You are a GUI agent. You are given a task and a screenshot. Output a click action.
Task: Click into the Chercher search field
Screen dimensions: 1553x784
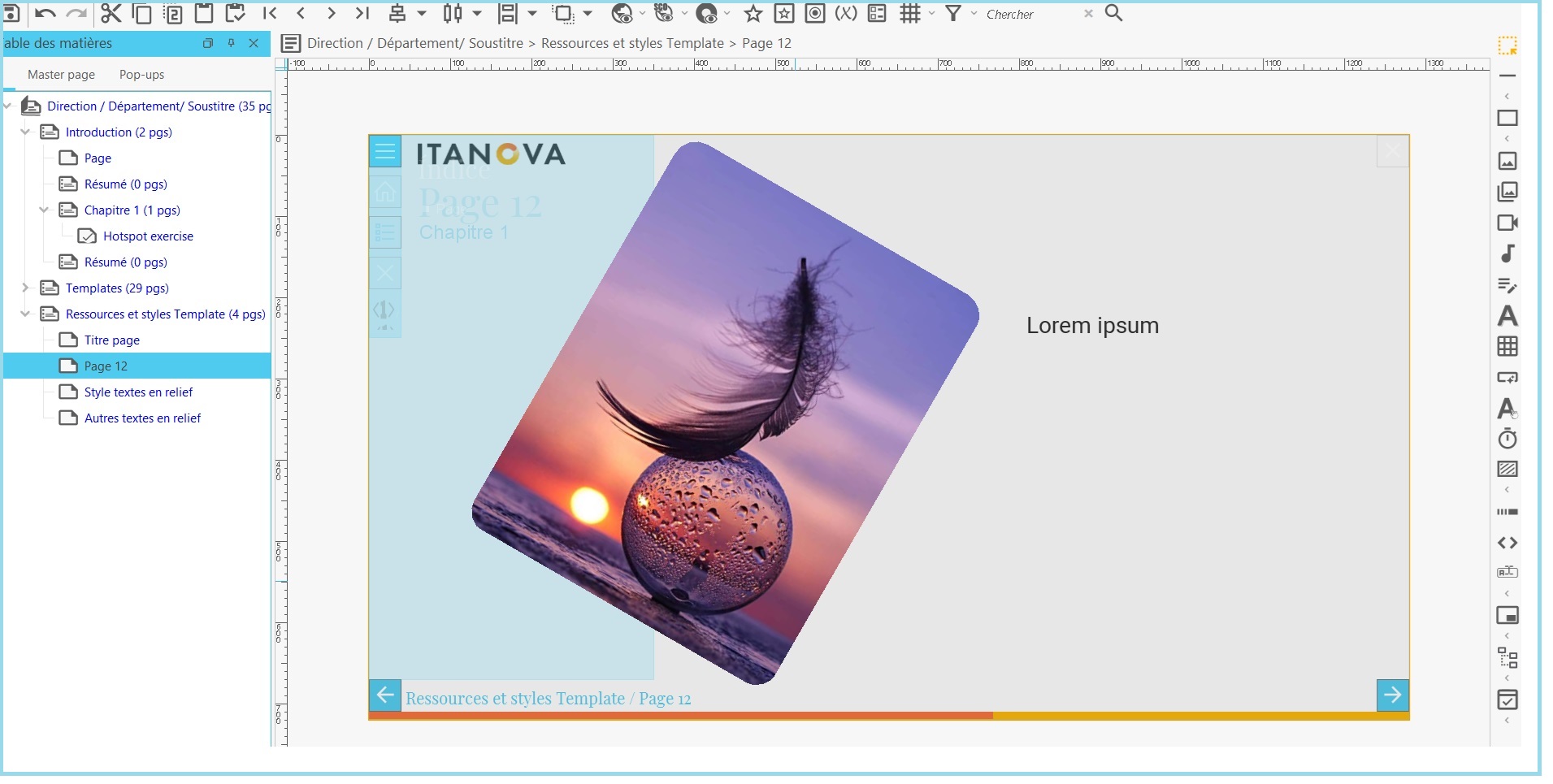click(x=1030, y=15)
